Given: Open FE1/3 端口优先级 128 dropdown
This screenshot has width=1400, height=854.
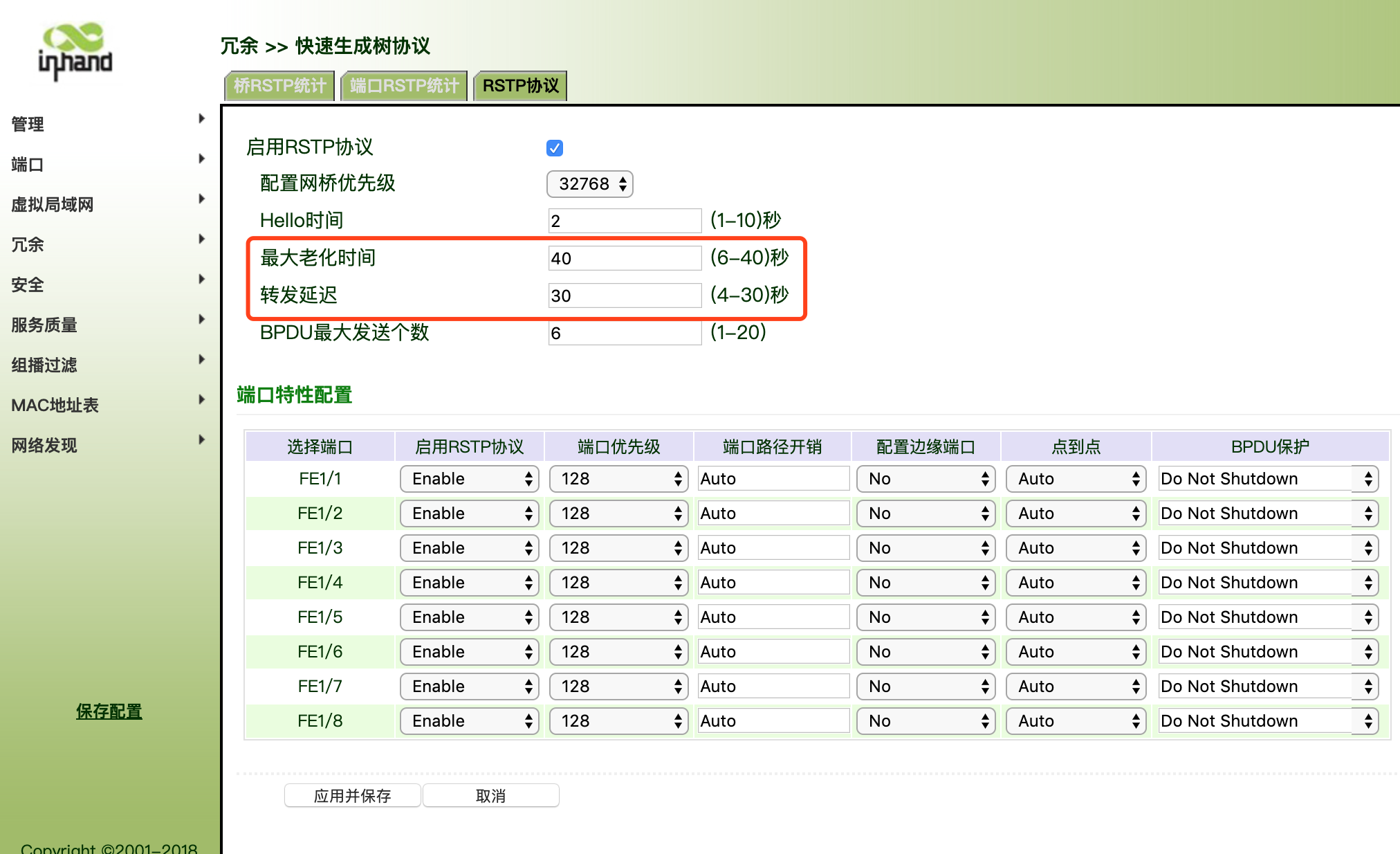Looking at the screenshot, I should coord(618,548).
